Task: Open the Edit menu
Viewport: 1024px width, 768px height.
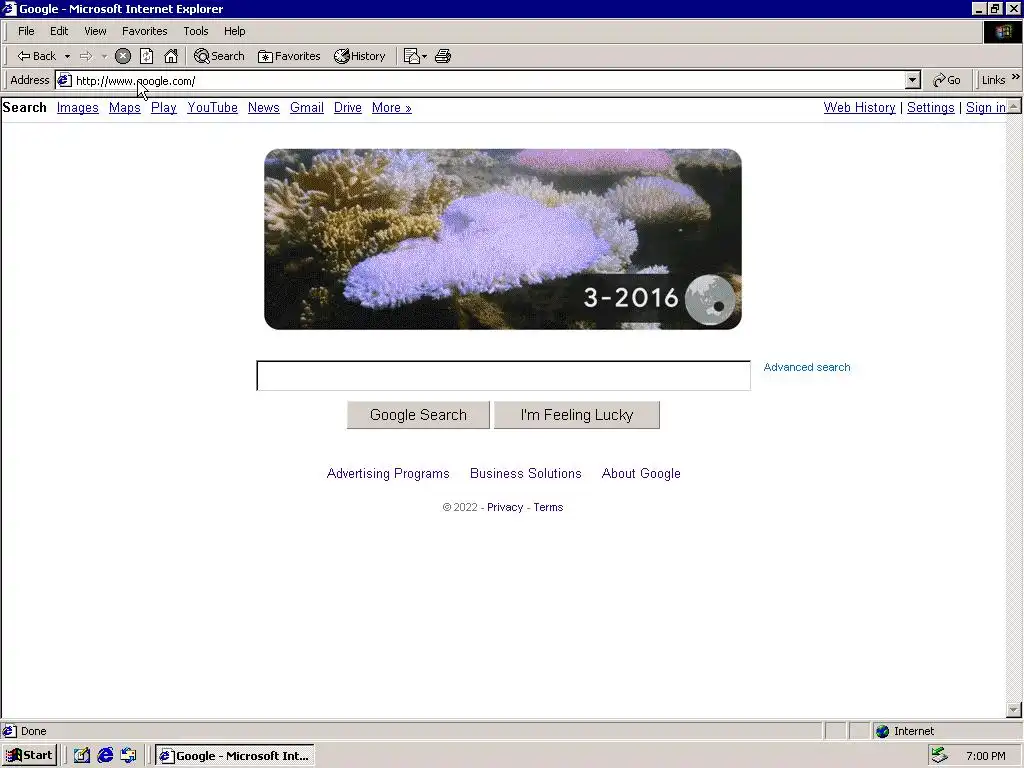Action: point(59,31)
